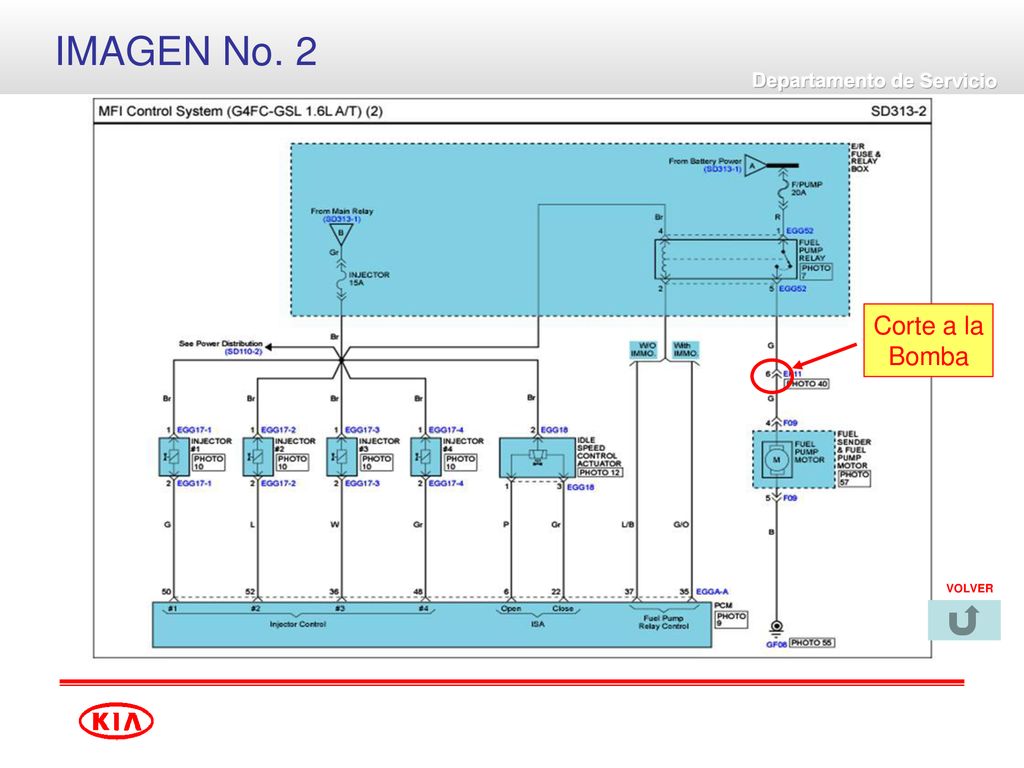1024x768 pixels.
Task: Select the Injector #3 coil symbol
Action: pos(342,456)
